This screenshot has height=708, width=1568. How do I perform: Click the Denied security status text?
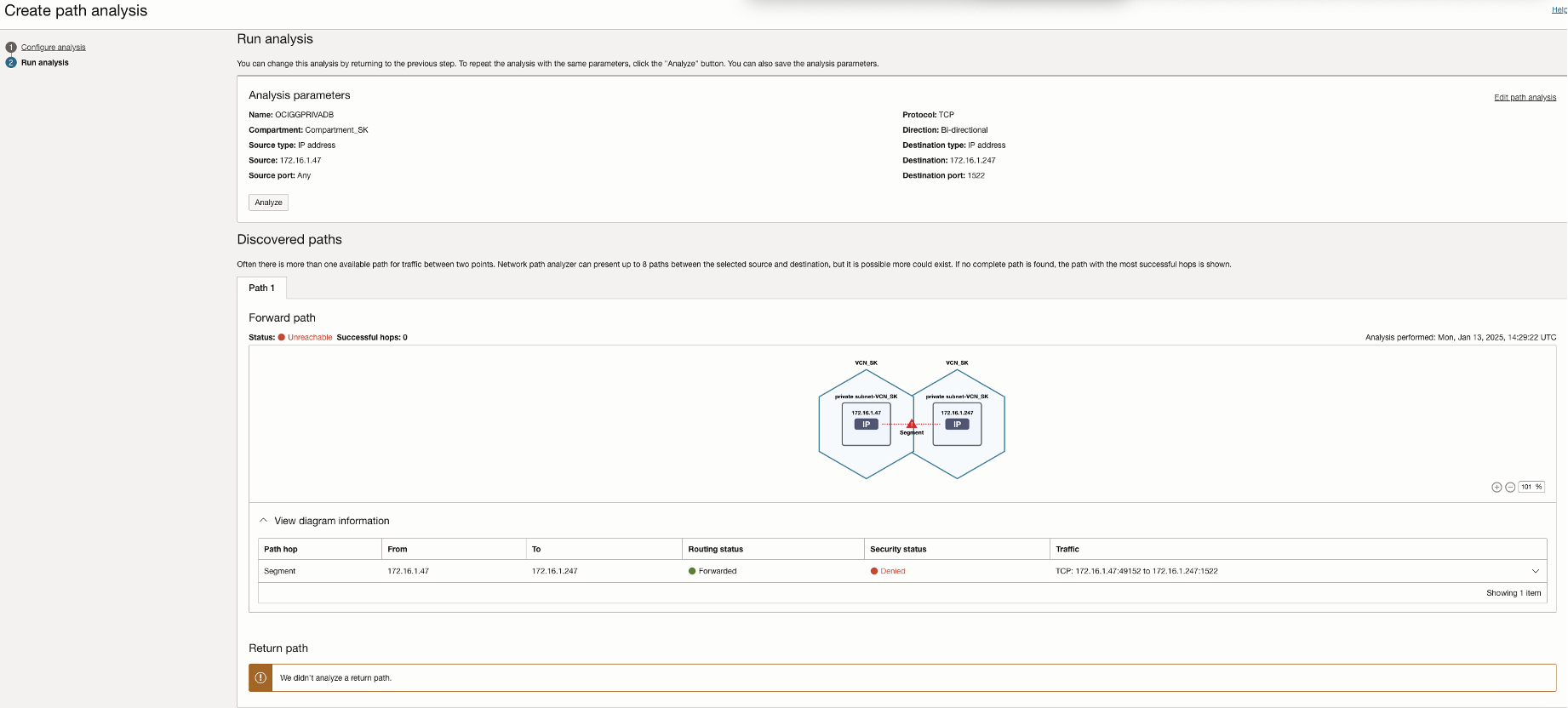tap(893, 572)
